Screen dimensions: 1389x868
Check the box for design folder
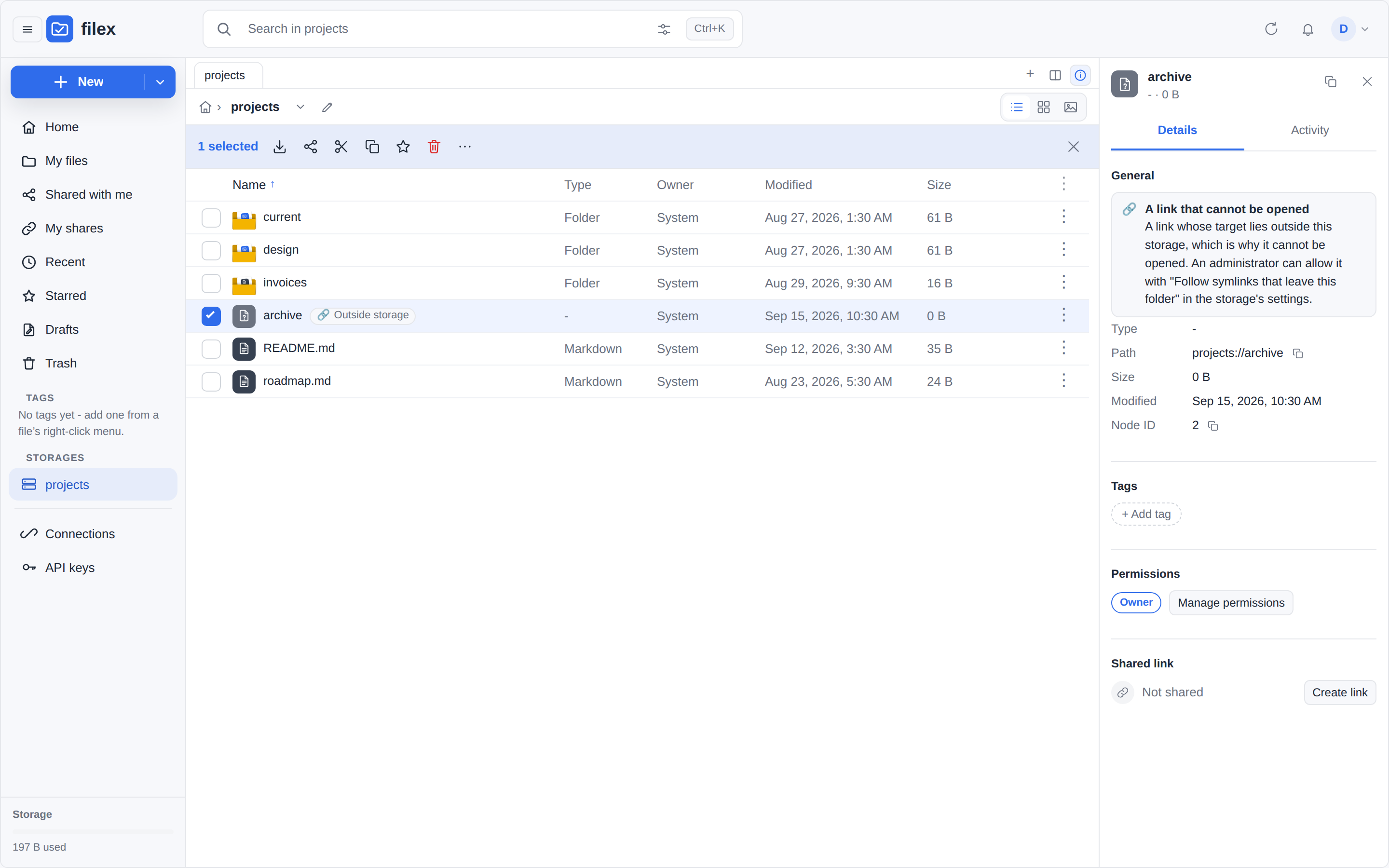tap(211, 251)
